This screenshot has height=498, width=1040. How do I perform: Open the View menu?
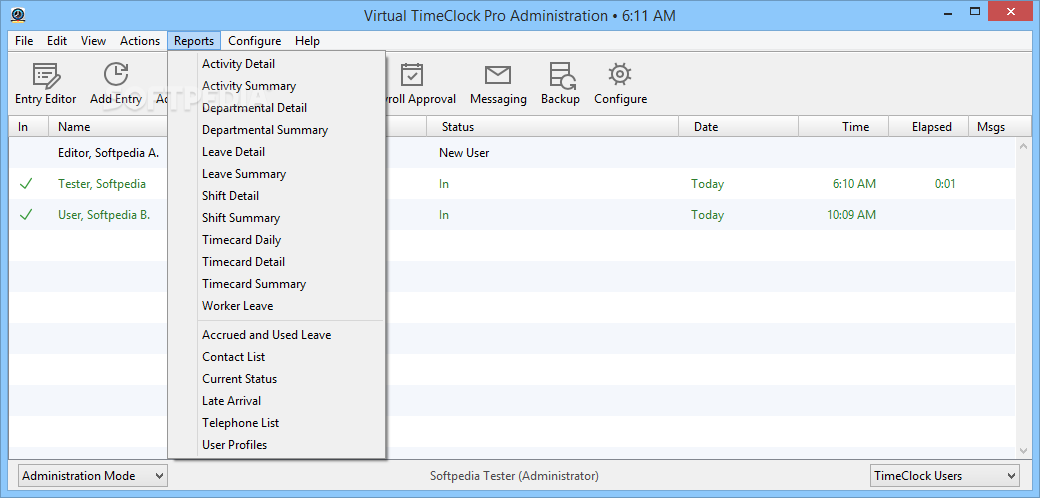point(94,41)
